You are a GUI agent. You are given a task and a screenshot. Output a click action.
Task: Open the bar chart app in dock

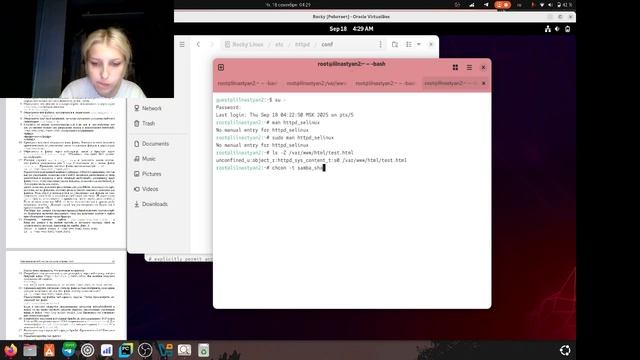[107, 350]
